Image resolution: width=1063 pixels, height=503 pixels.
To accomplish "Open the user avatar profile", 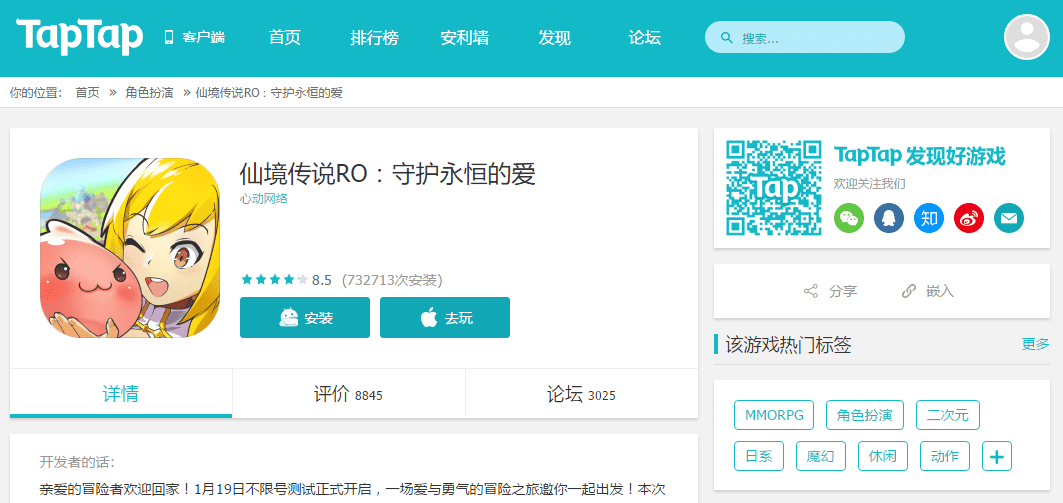I will click(x=1026, y=37).
